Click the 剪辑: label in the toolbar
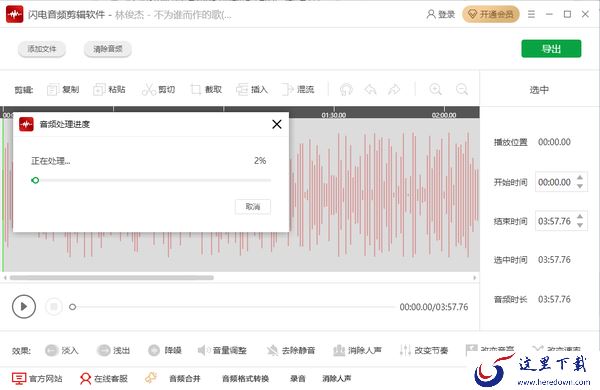This screenshot has height=390, width=600. (23, 90)
